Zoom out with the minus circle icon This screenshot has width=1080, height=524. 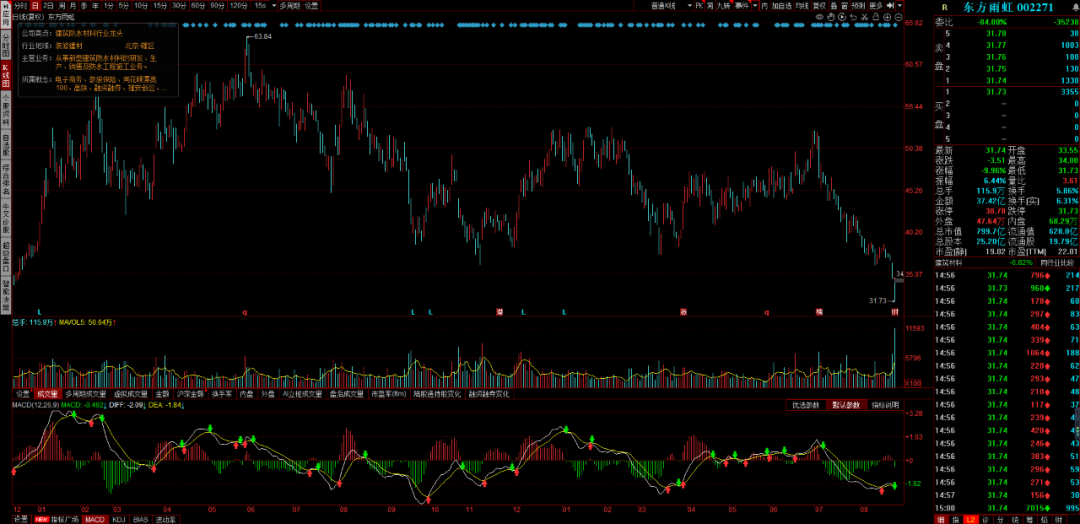pyautogui.click(x=898, y=17)
